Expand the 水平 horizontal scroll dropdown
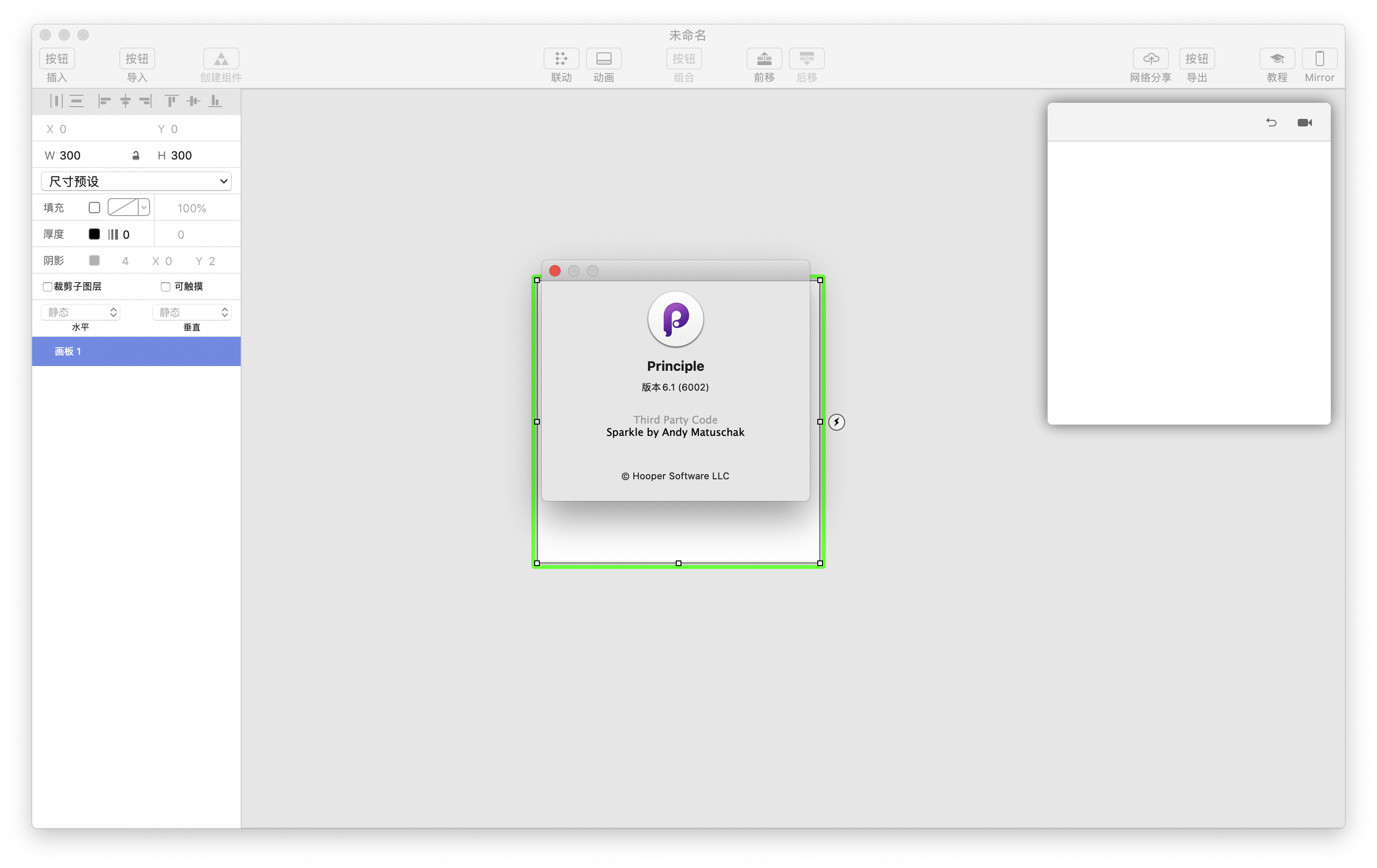 click(81, 312)
